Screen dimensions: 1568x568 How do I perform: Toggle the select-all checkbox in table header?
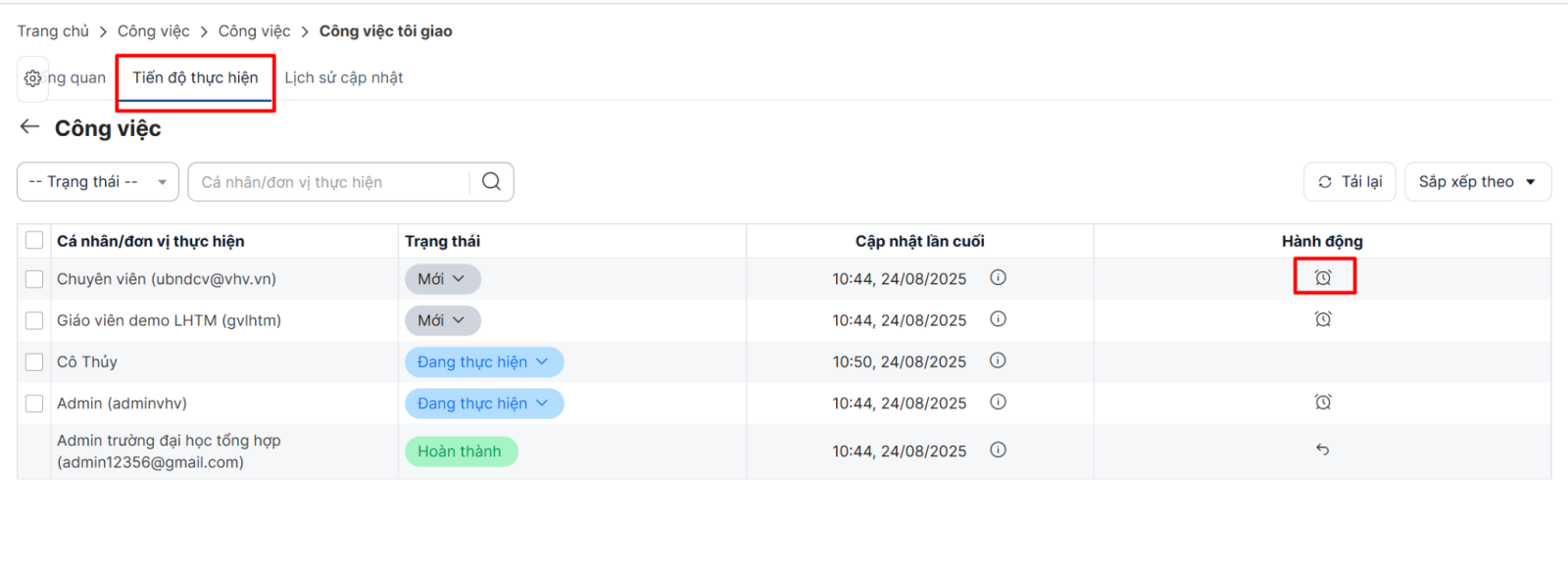pos(34,241)
